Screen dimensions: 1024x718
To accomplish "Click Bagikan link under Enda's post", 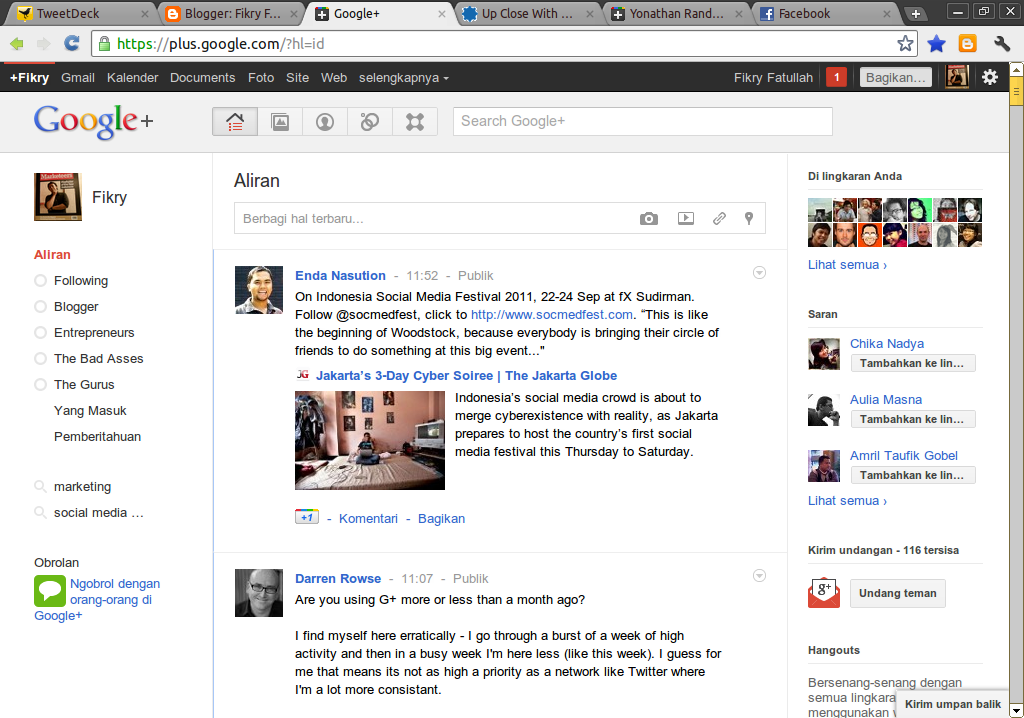I will point(441,519).
